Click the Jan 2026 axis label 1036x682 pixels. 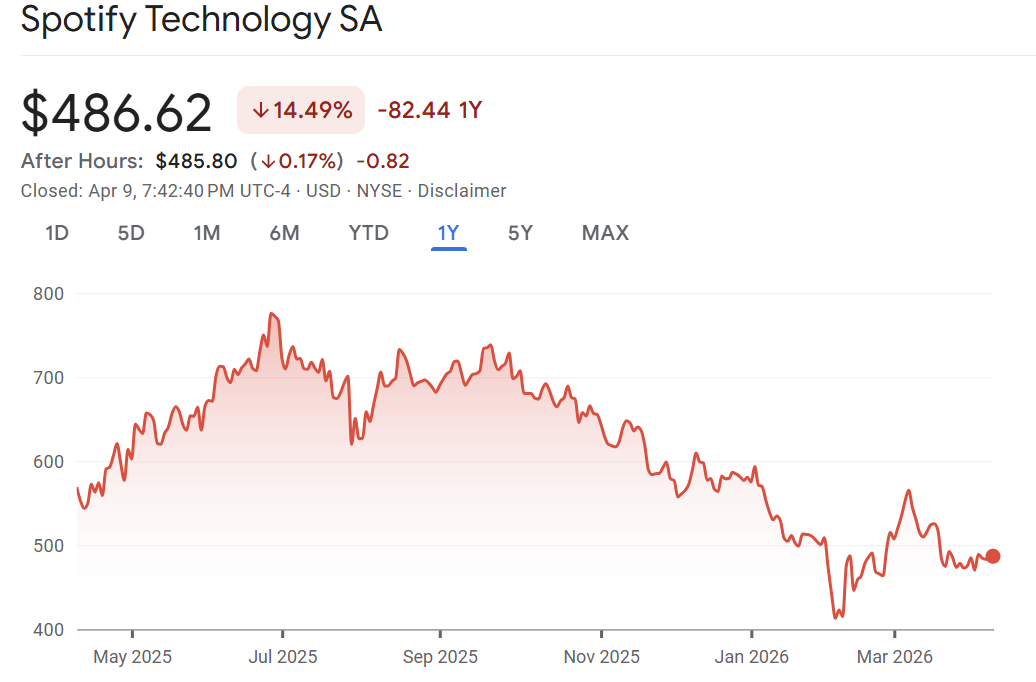pyautogui.click(x=751, y=657)
